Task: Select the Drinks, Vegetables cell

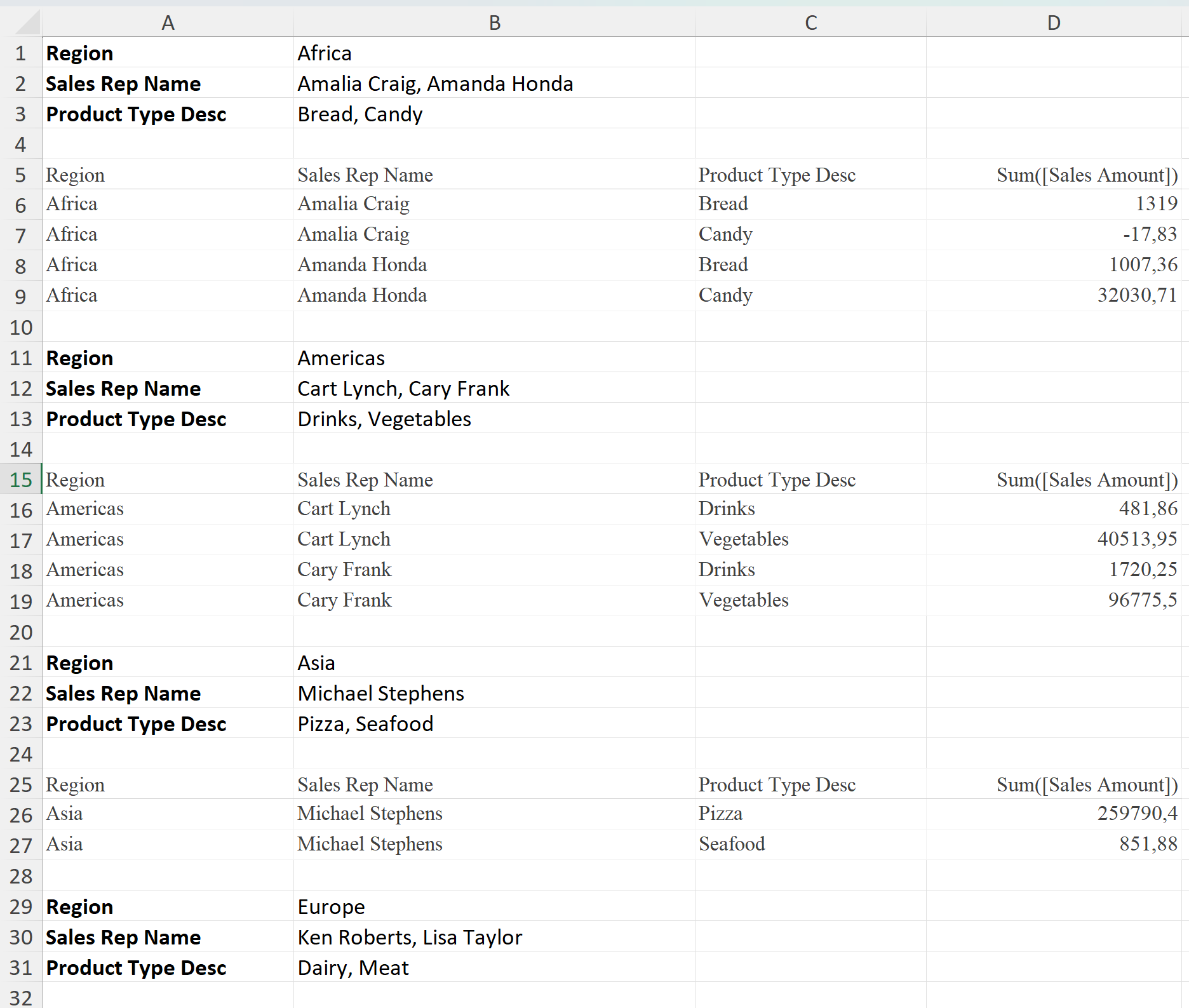Action: tap(384, 419)
